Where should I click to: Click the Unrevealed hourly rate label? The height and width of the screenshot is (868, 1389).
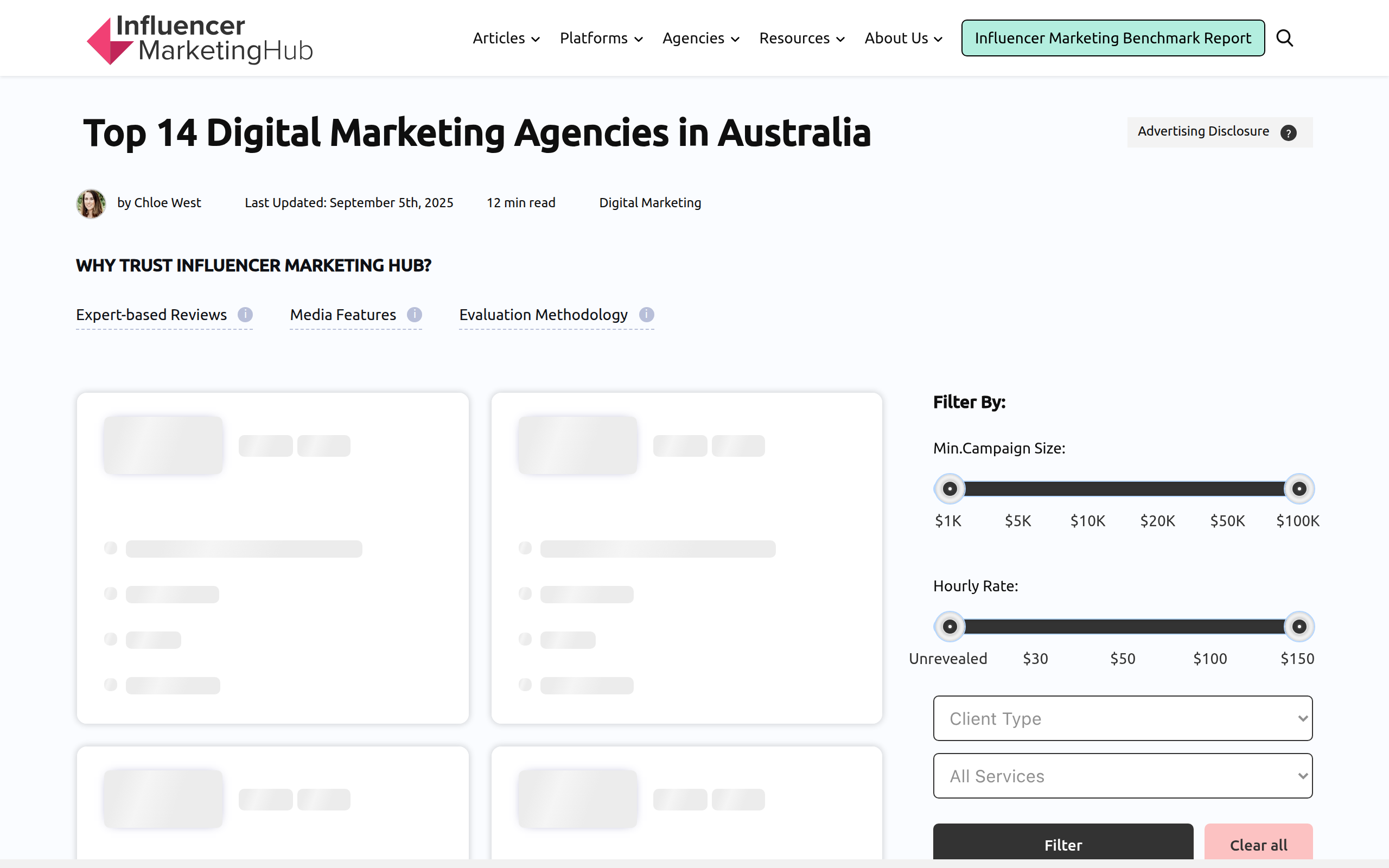pyautogui.click(x=948, y=659)
